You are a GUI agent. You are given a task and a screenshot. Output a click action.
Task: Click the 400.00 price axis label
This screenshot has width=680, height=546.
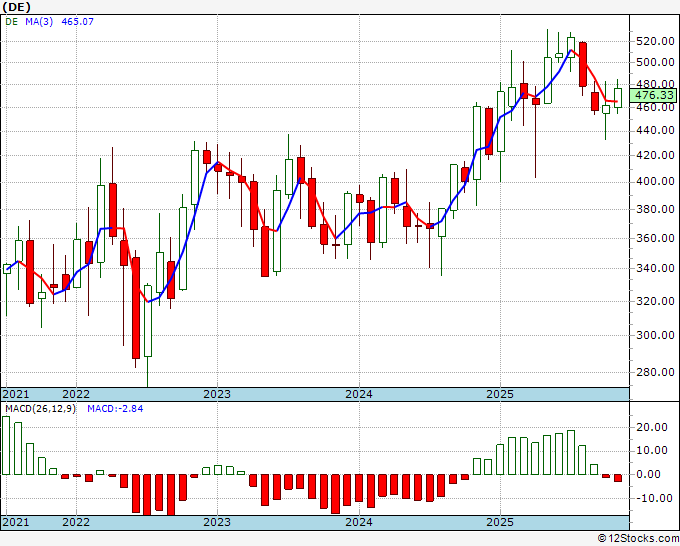[x=655, y=182]
